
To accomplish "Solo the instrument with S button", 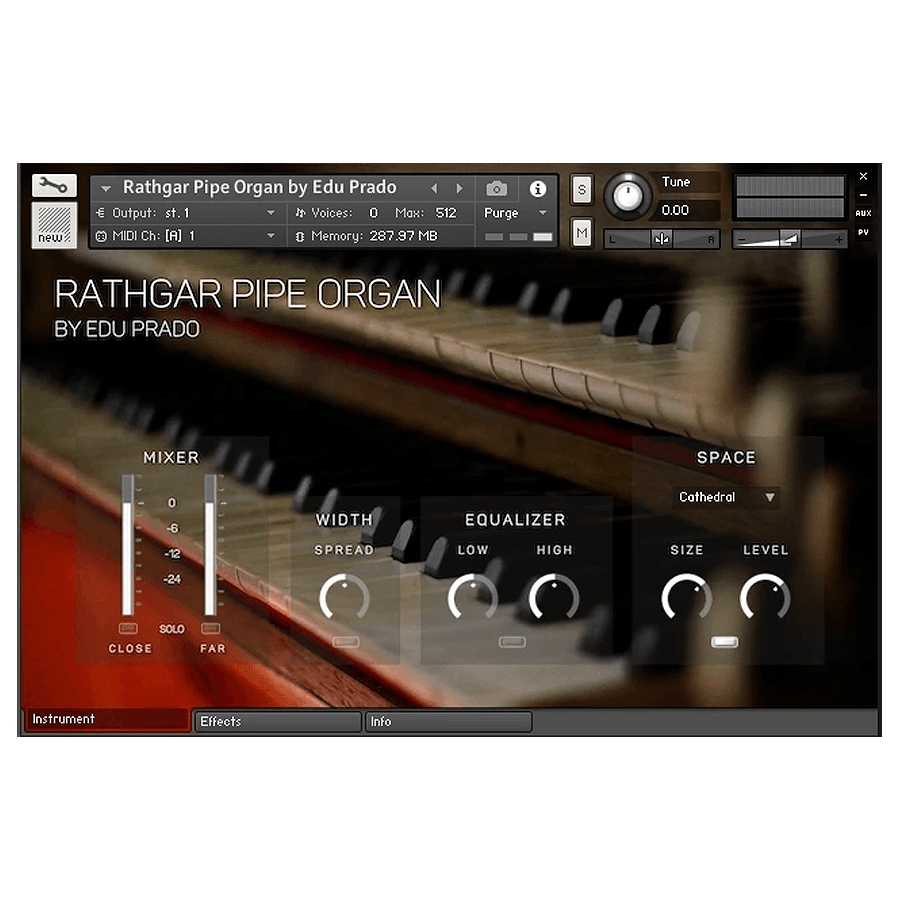I will tap(581, 189).
